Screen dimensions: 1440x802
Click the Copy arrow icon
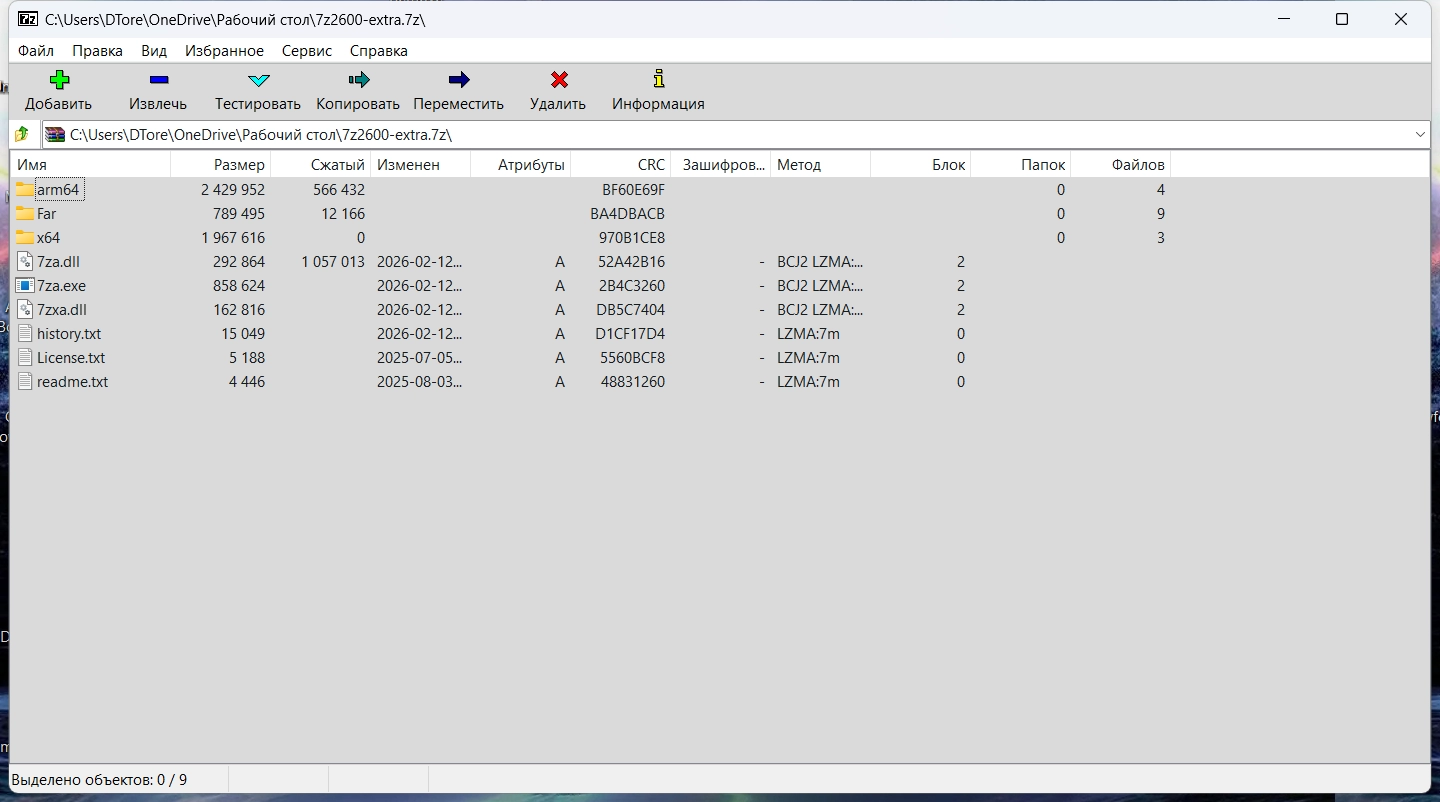point(359,80)
